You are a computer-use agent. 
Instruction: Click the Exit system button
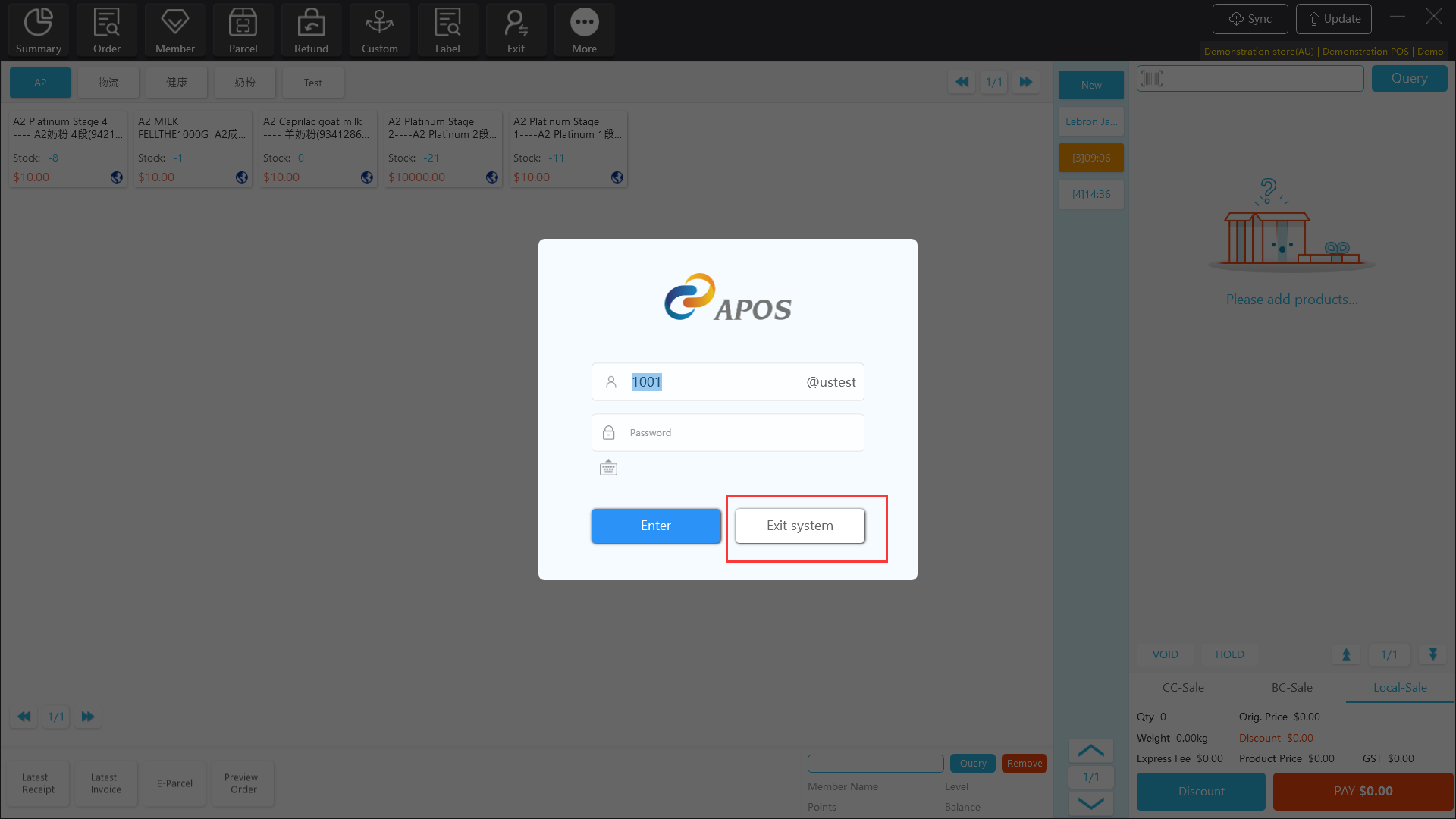tap(799, 526)
